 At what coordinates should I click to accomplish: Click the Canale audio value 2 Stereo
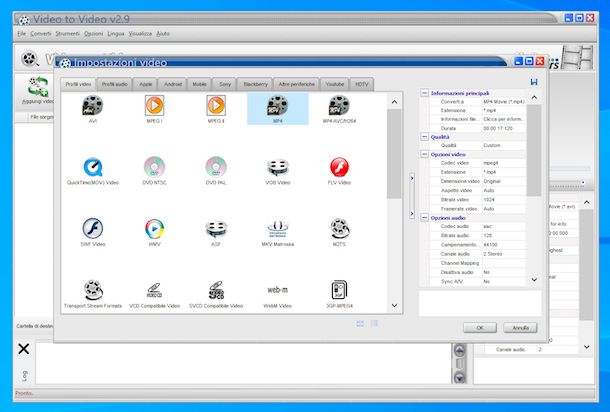504,254
